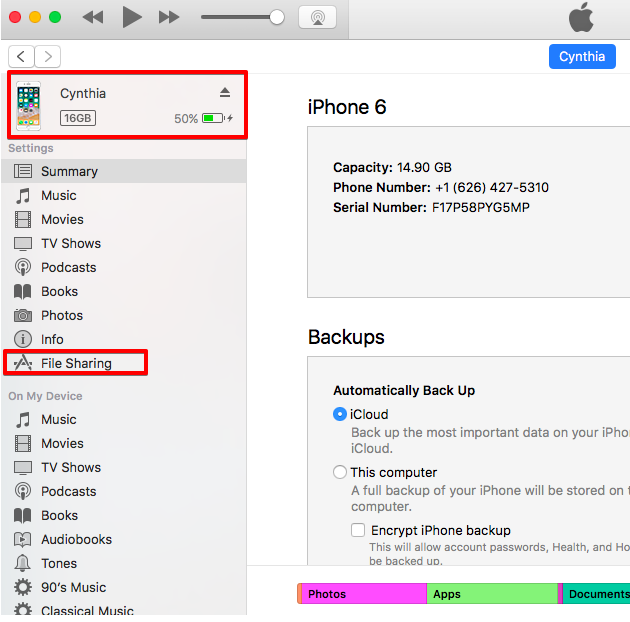This screenshot has width=630, height=622.
Task: Select the iCloud backup radio button
Action: click(x=340, y=414)
